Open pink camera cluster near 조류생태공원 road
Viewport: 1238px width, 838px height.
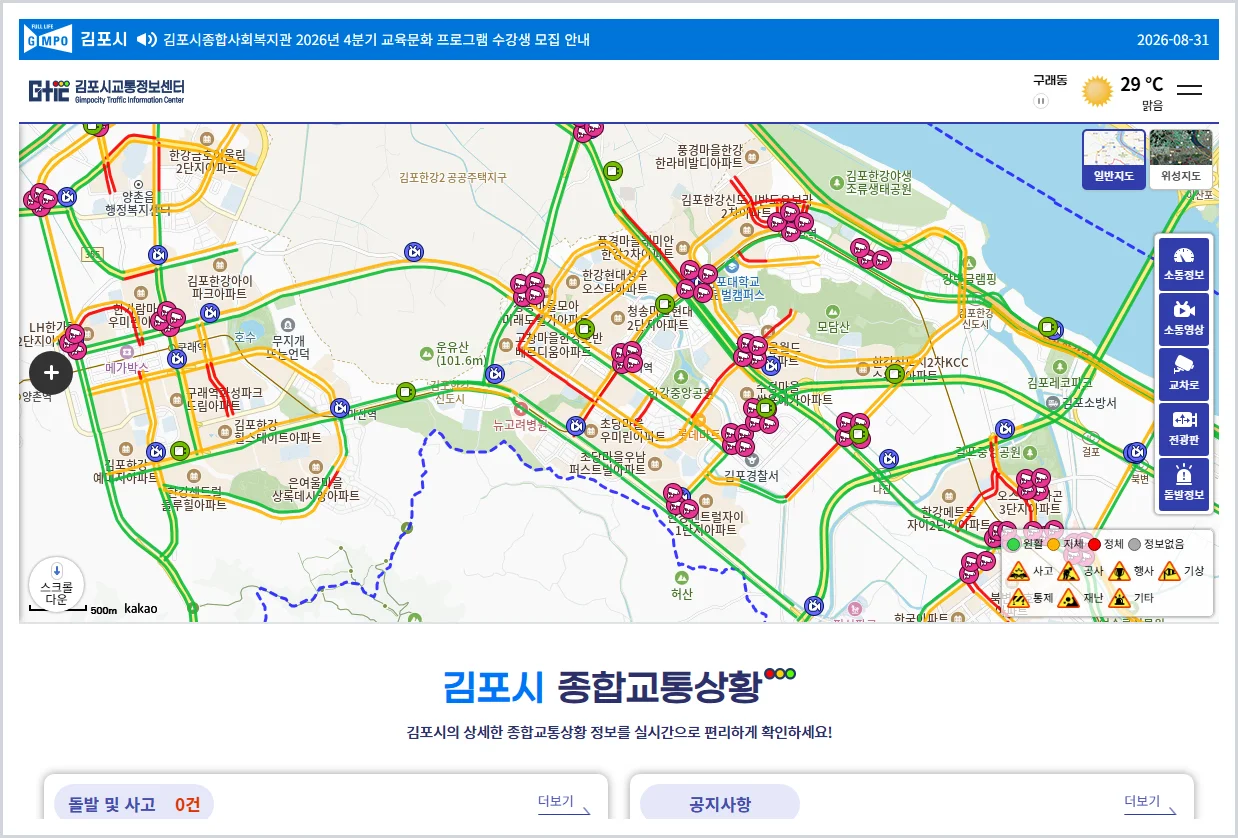coord(870,254)
